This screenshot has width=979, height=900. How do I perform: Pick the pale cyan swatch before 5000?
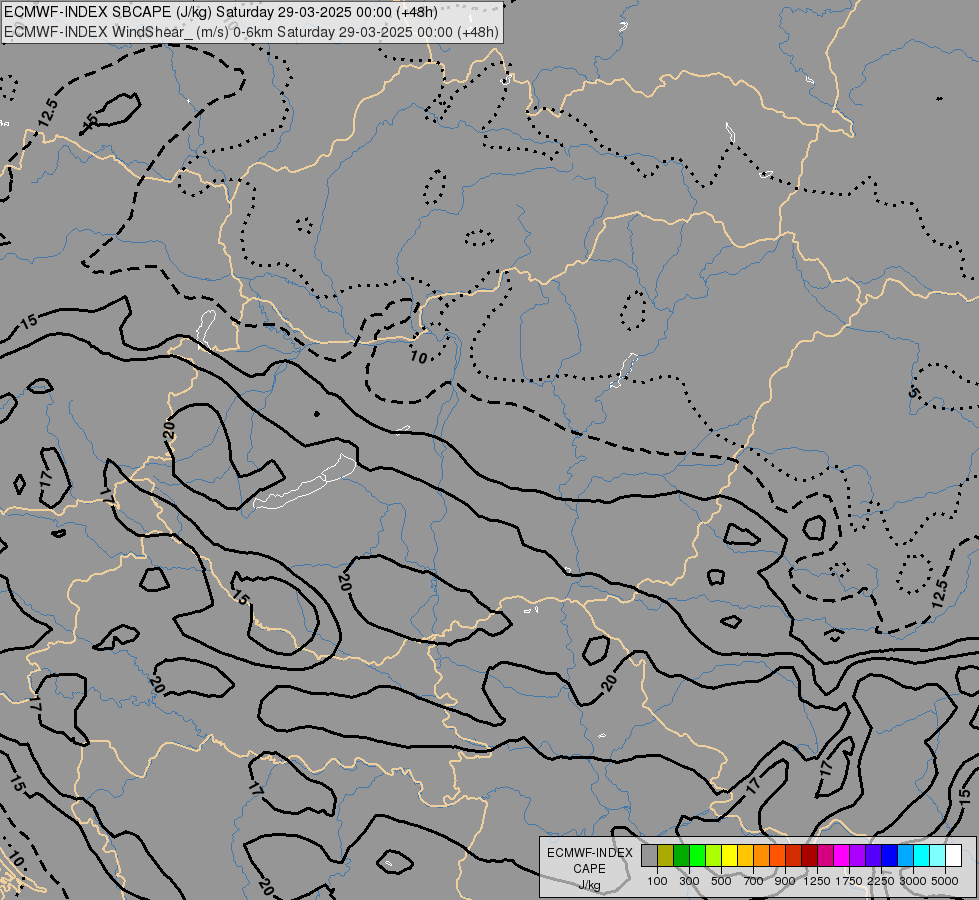937,856
